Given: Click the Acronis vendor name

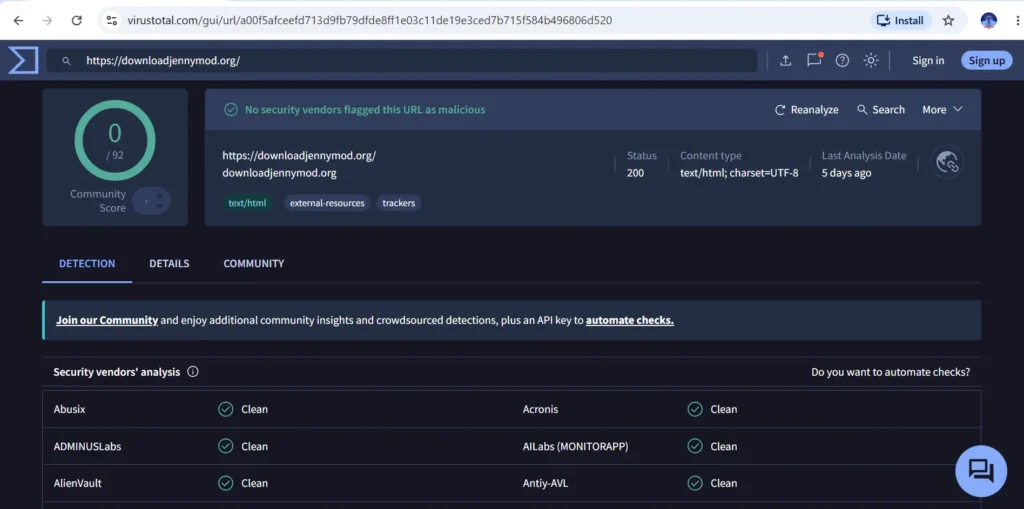Looking at the screenshot, I should click(541, 409).
